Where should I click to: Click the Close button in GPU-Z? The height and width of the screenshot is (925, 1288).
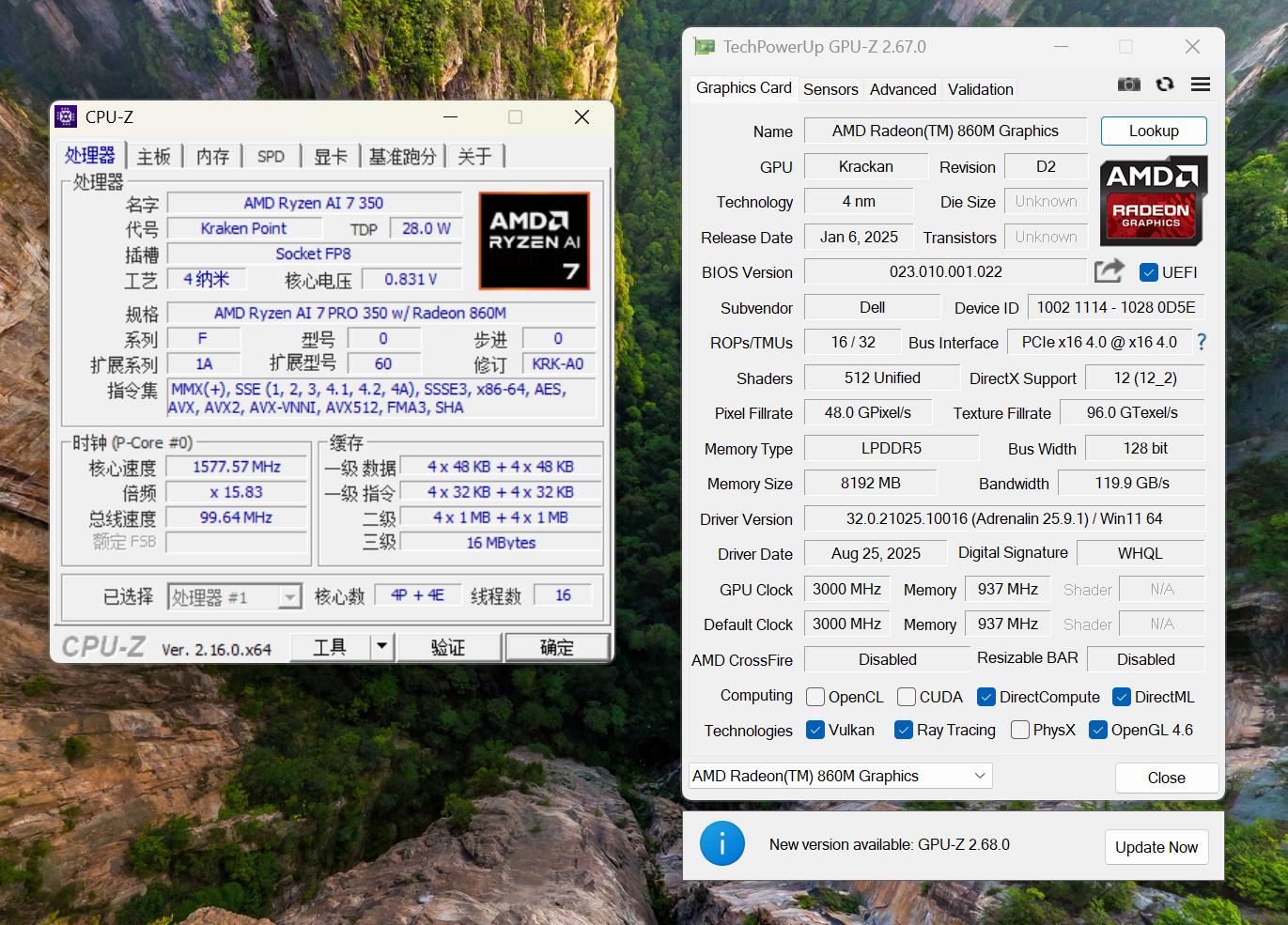1167,778
